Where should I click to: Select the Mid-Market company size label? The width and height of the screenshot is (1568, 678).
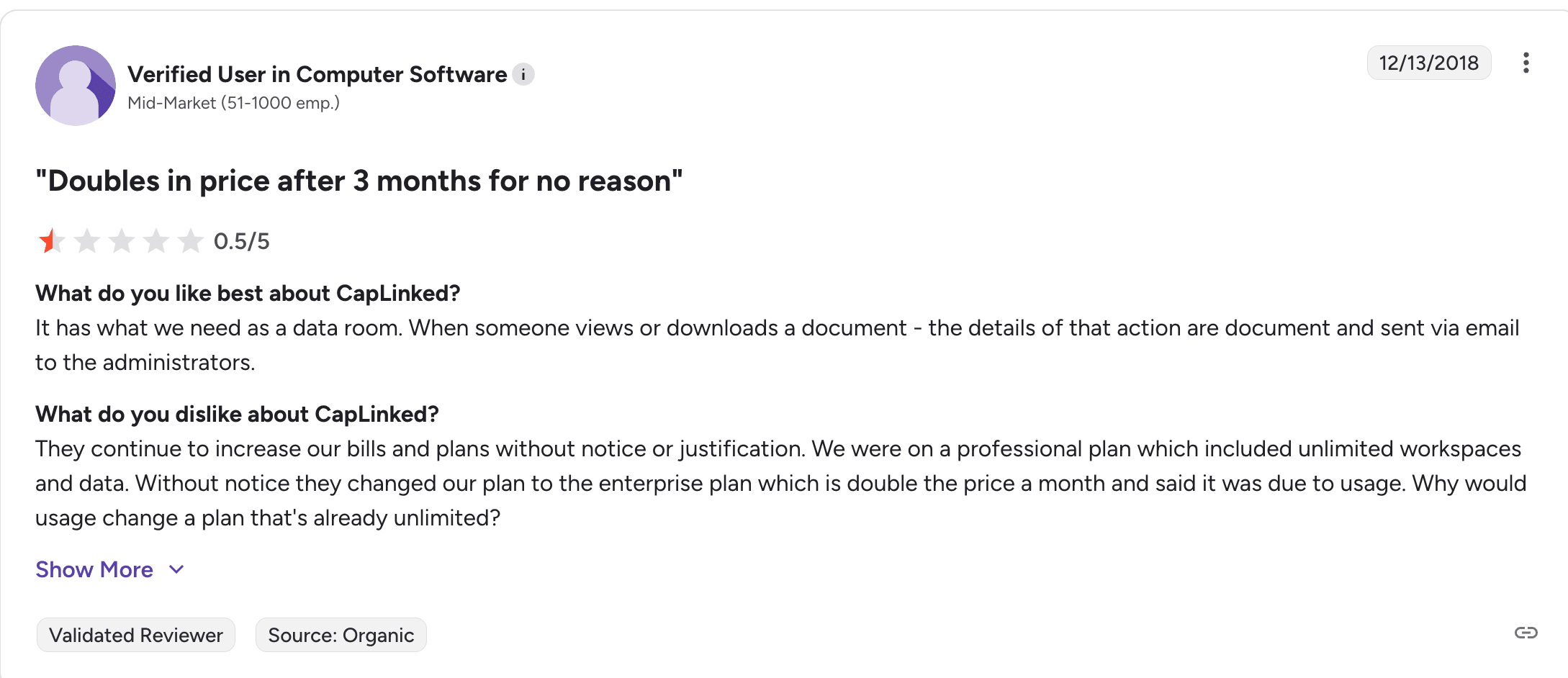233,103
